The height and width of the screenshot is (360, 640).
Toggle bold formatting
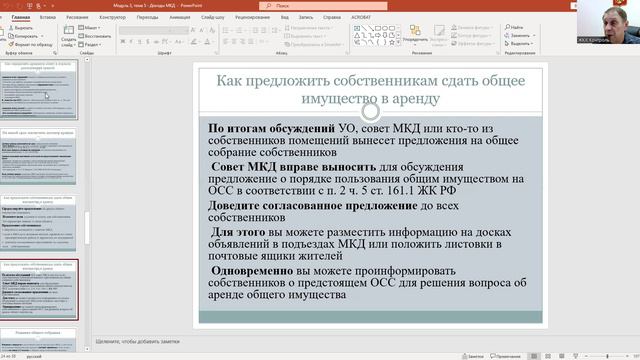point(122,42)
